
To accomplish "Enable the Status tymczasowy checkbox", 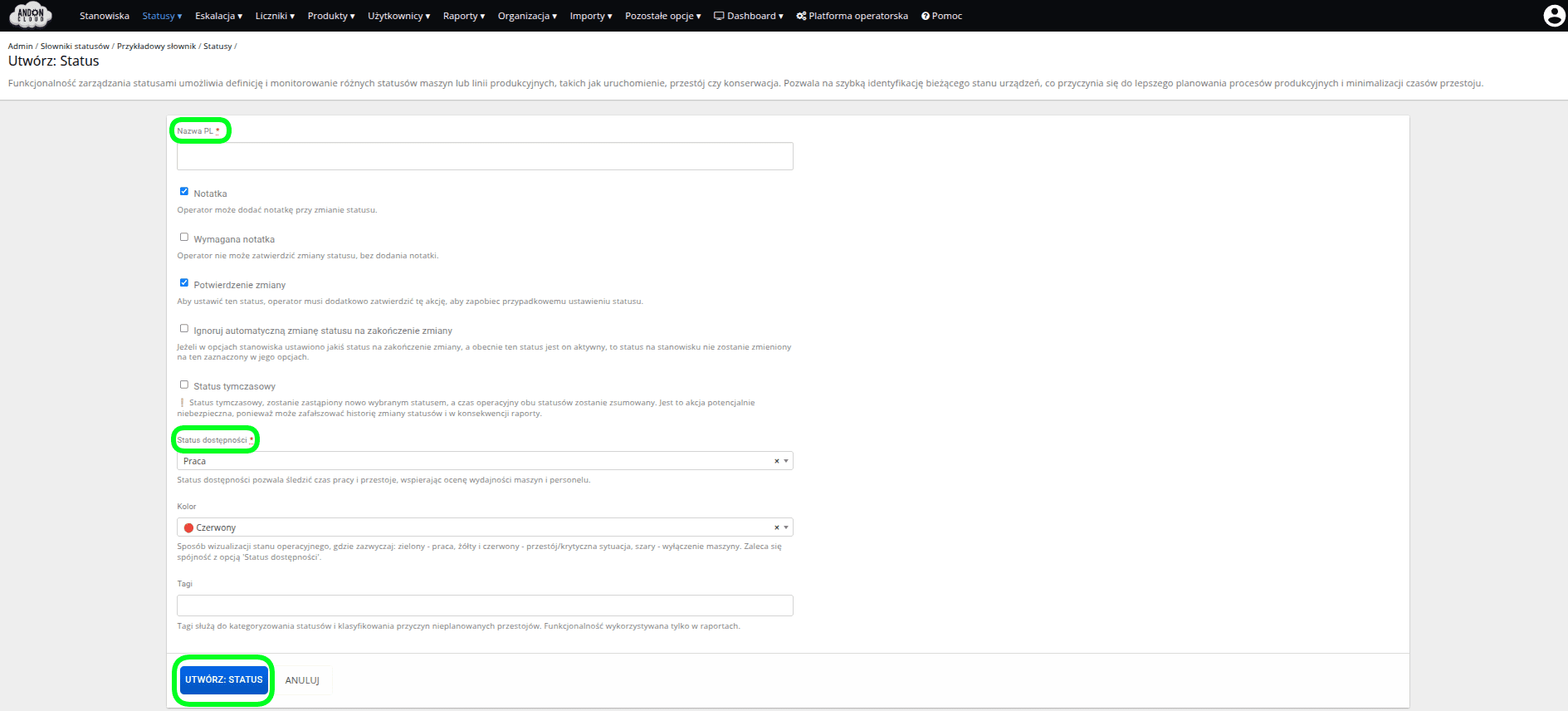I will [x=184, y=385].
